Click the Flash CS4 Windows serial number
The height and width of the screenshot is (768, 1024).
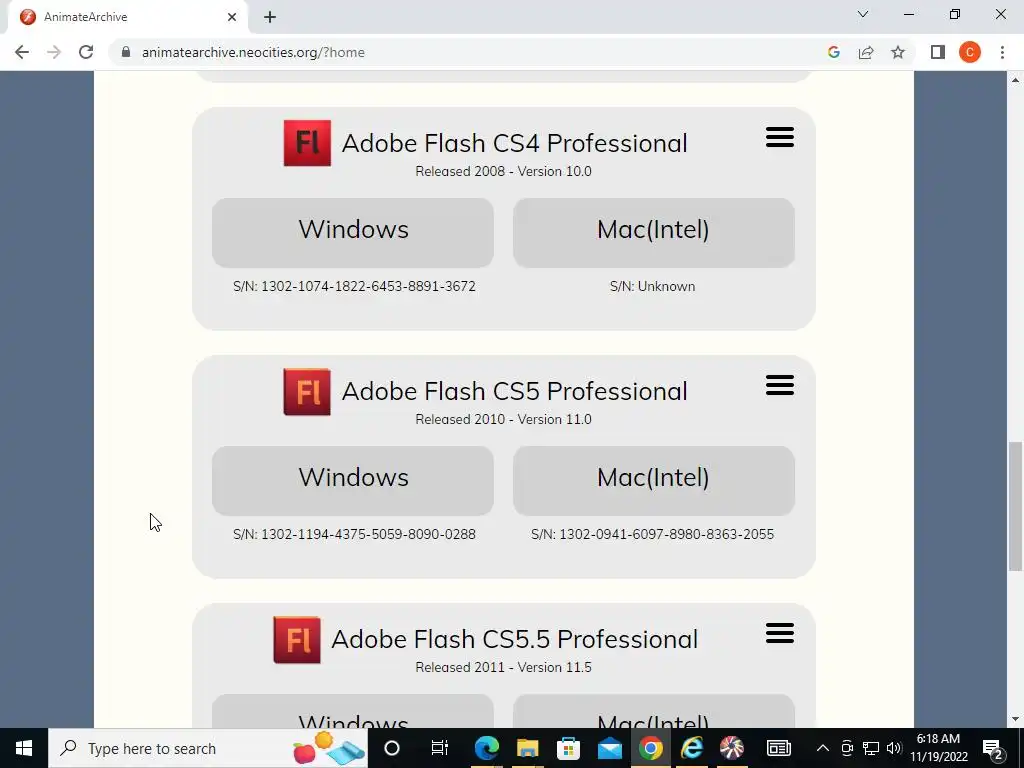(x=354, y=286)
